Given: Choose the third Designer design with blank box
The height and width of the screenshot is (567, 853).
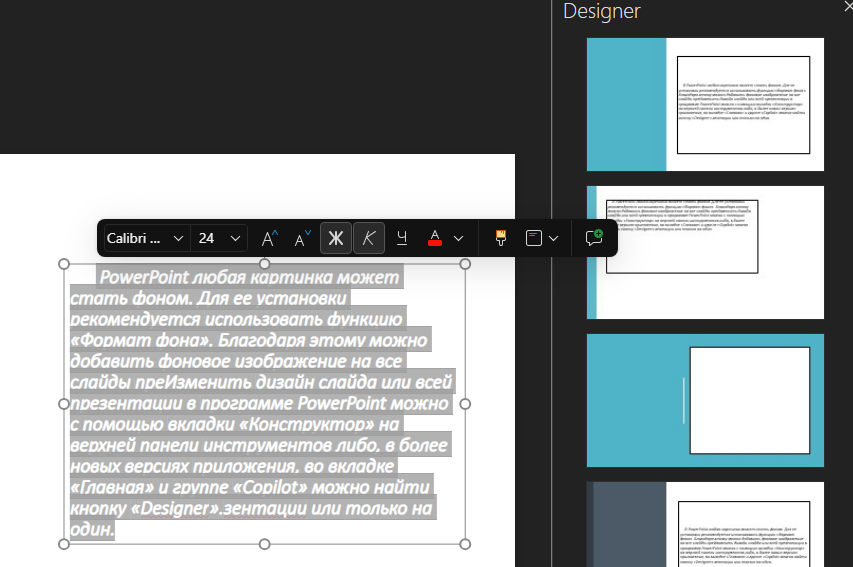Looking at the screenshot, I should (x=705, y=400).
